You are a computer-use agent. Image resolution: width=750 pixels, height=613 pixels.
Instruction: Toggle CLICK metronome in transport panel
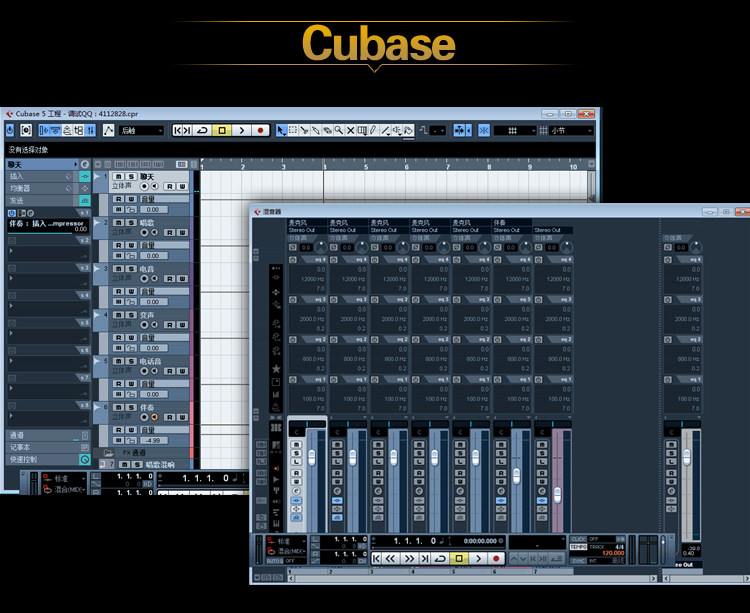pos(578,539)
